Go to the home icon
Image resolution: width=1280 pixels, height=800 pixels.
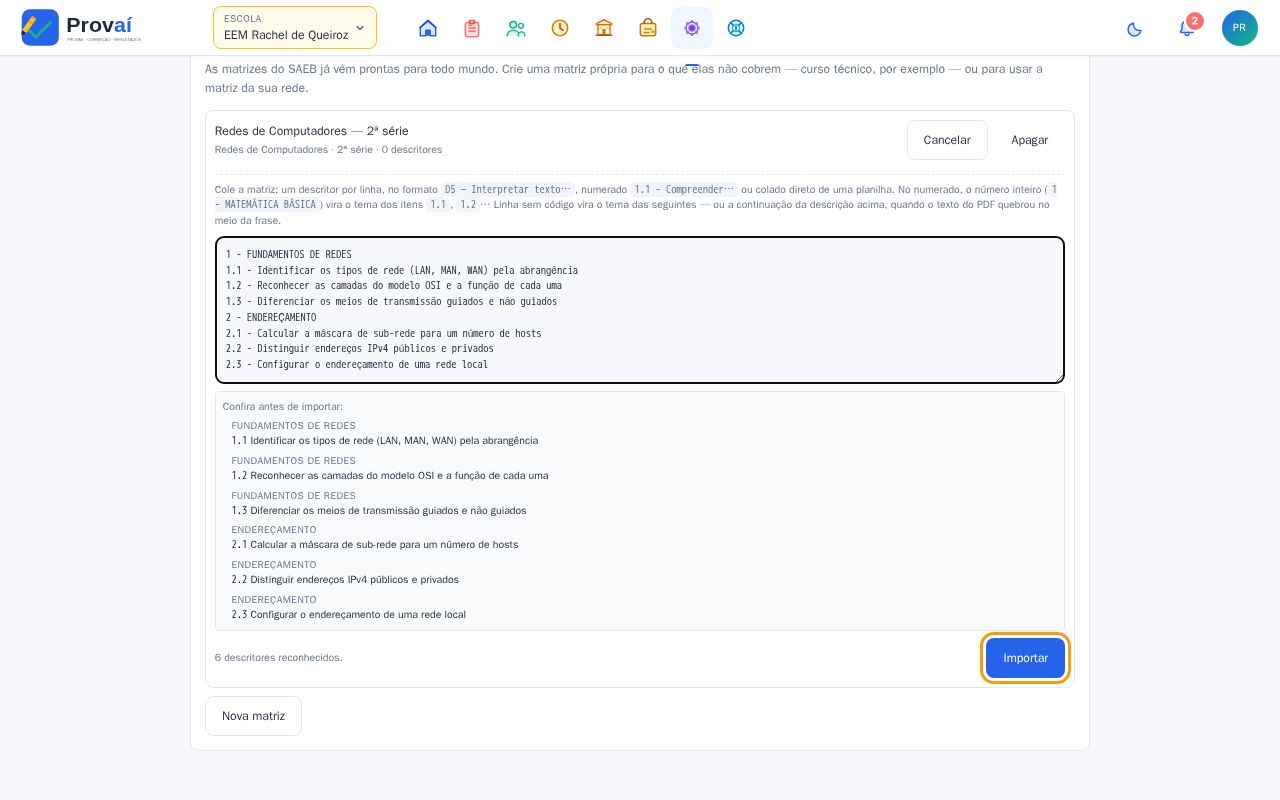click(428, 28)
